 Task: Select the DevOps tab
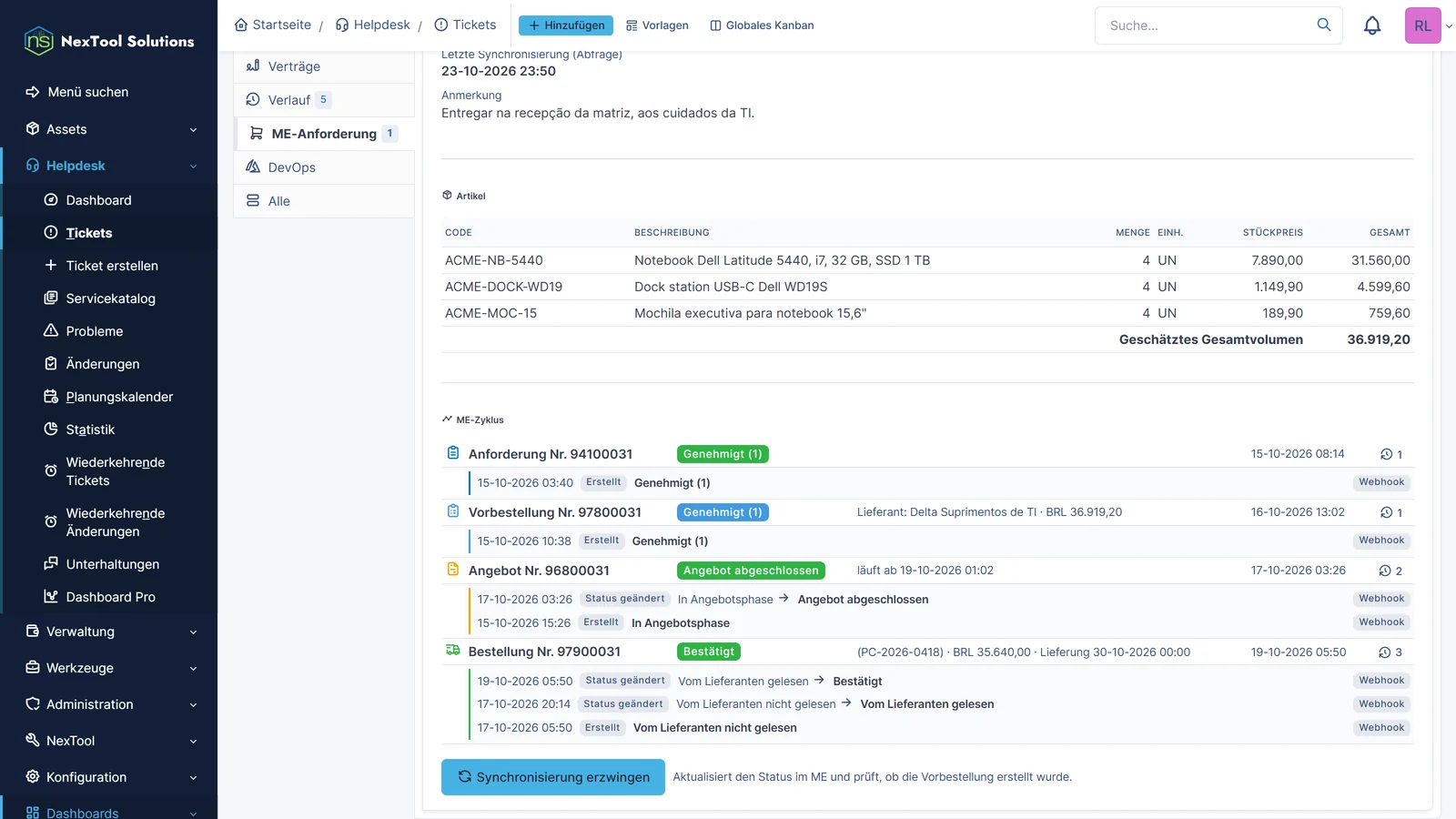click(x=324, y=167)
